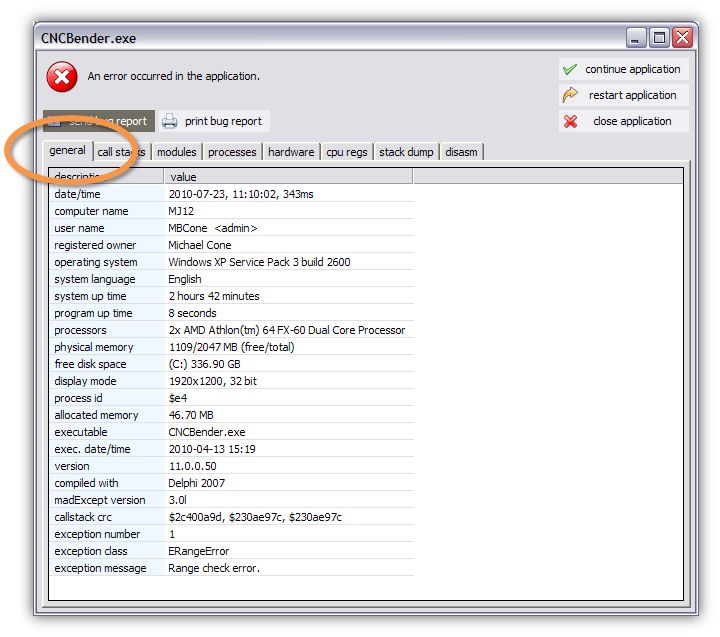720x637 pixels.
Task: Click the red X close application icon
Action: [570, 122]
